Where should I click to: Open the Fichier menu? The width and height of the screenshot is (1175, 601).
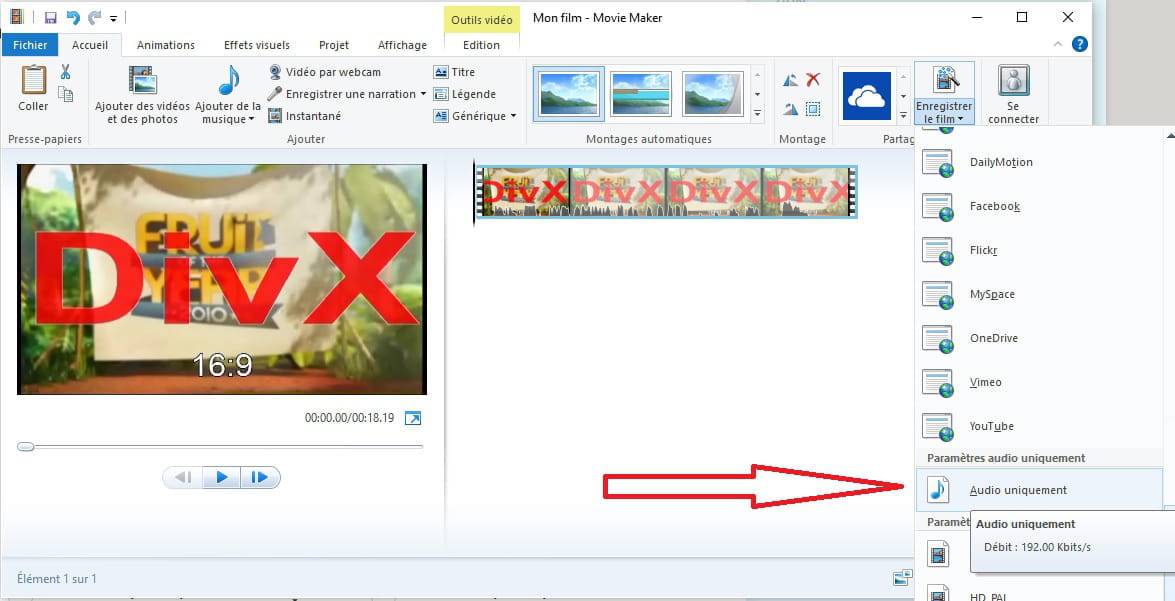[30, 45]
